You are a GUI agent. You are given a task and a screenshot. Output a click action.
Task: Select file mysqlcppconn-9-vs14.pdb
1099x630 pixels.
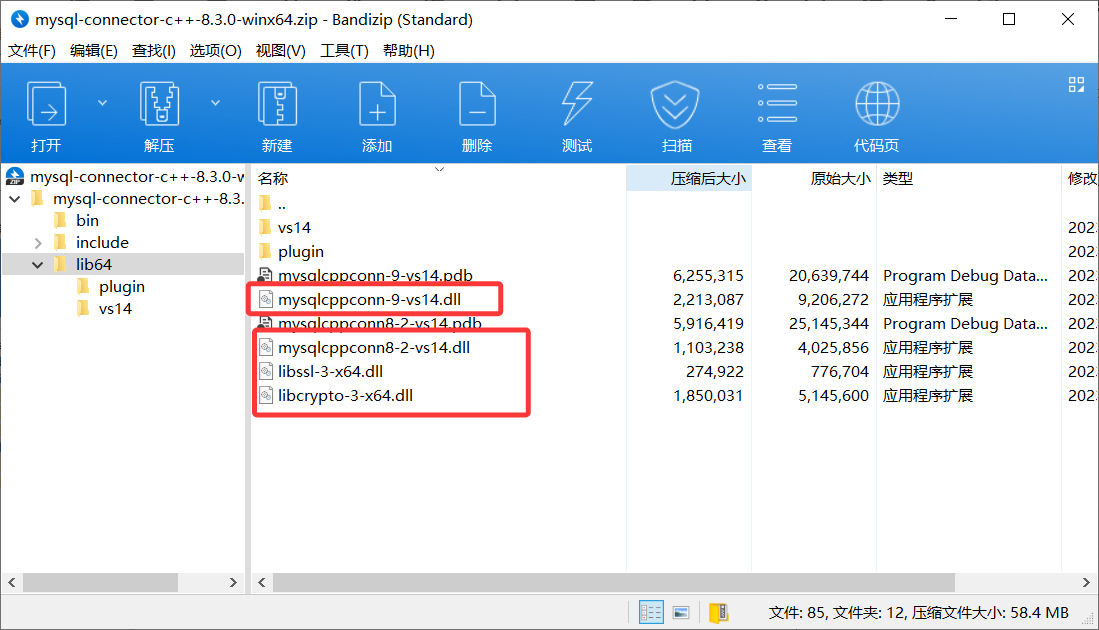[x=375, y=275]
